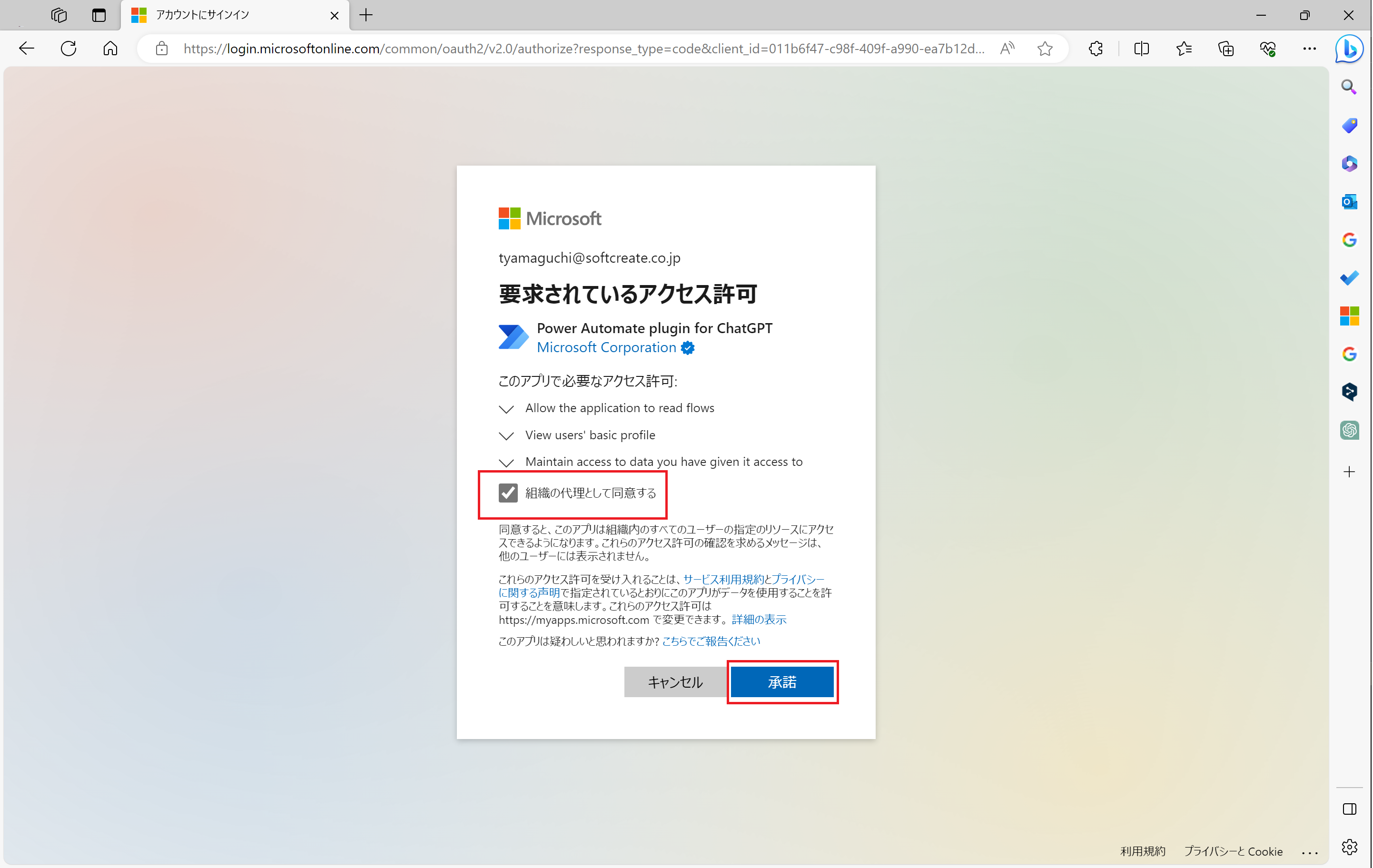Click 'Power Automate plugin for ChatGPT' title

tap(654, 328)
